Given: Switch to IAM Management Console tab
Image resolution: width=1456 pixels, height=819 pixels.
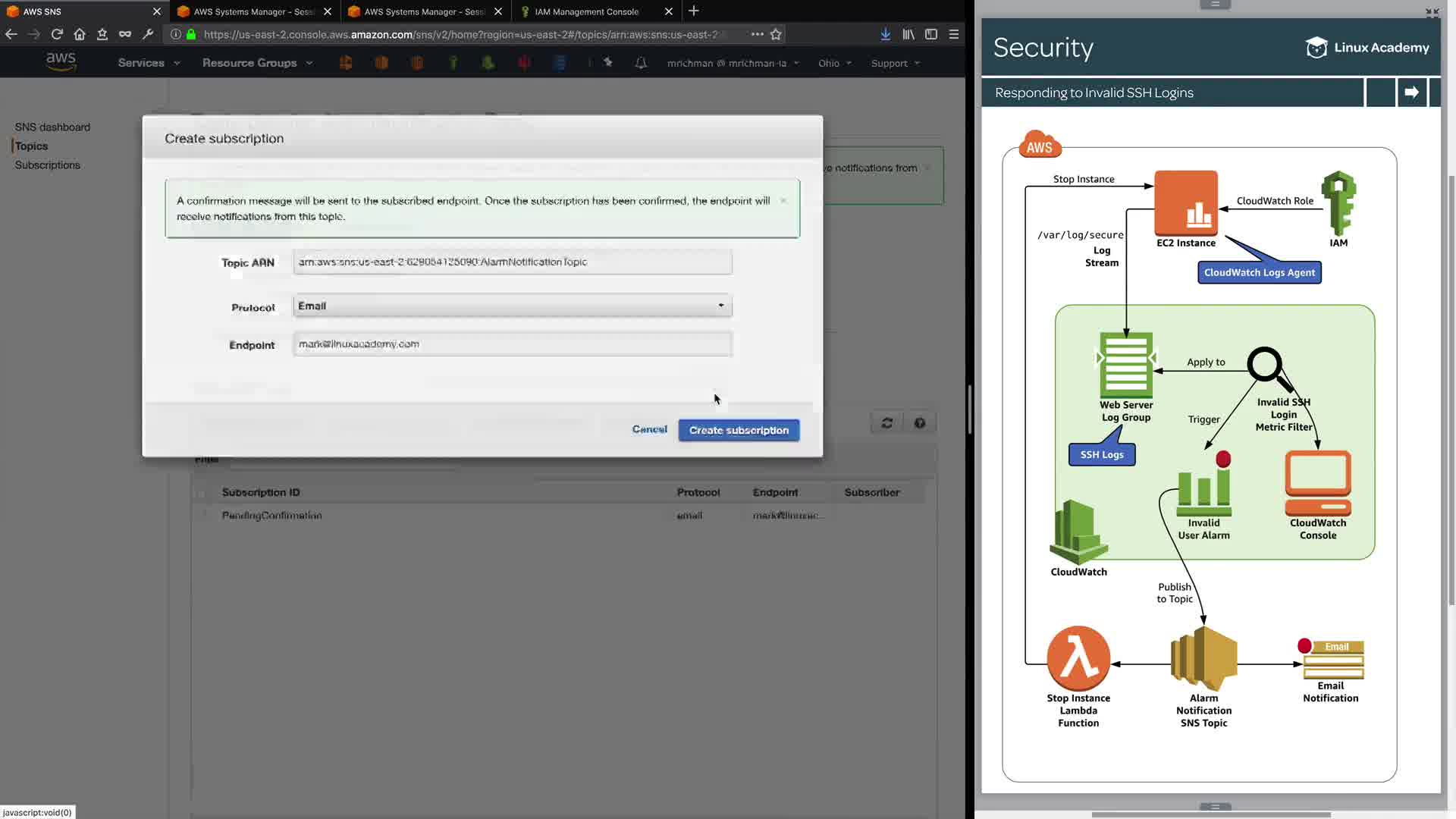Looking at the screenshot, I should (587, 11).
